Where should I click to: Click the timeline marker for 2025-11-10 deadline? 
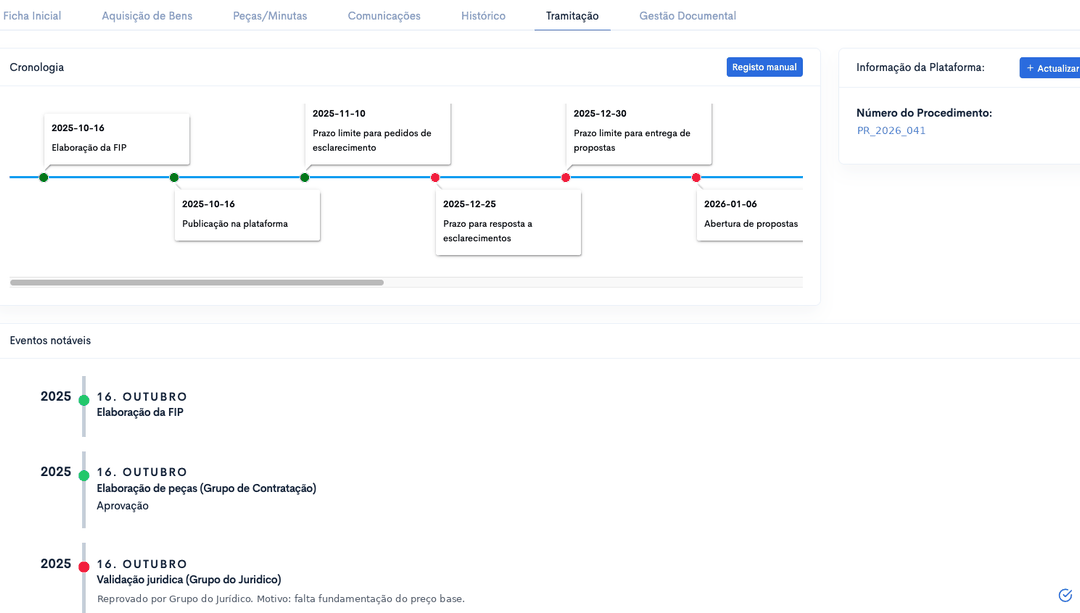(x=304, y=178)
